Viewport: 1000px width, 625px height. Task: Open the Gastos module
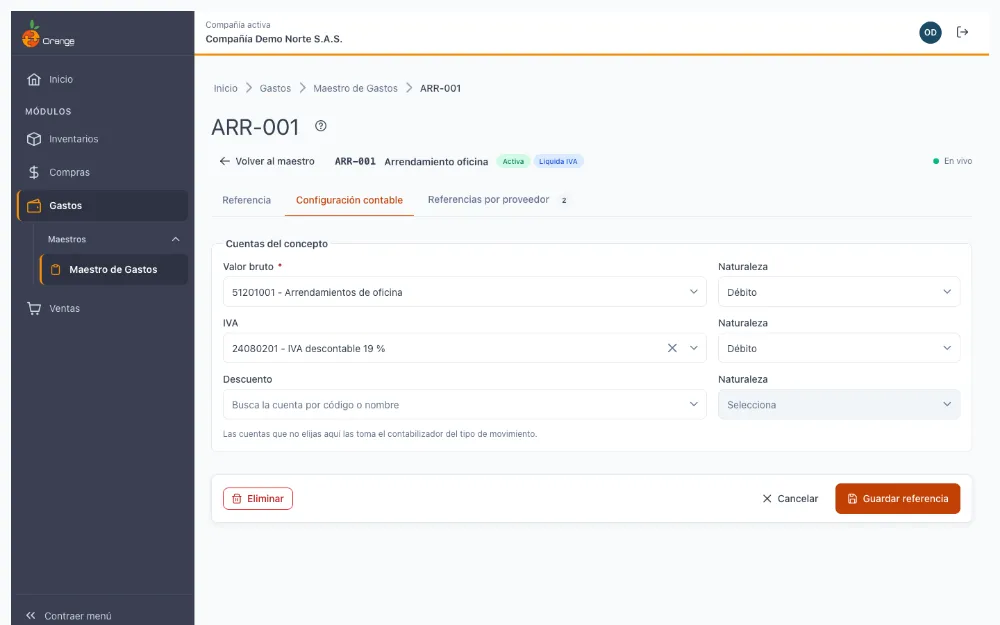point(102,206)
